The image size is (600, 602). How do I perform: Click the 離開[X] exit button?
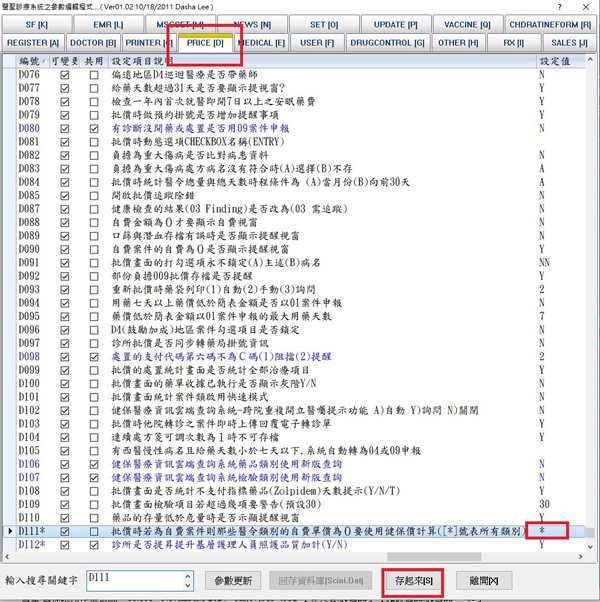483,580
